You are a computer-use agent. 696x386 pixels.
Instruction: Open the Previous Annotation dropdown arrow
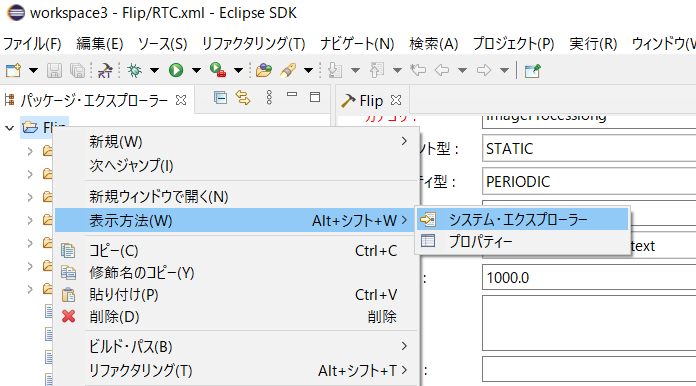397,71
